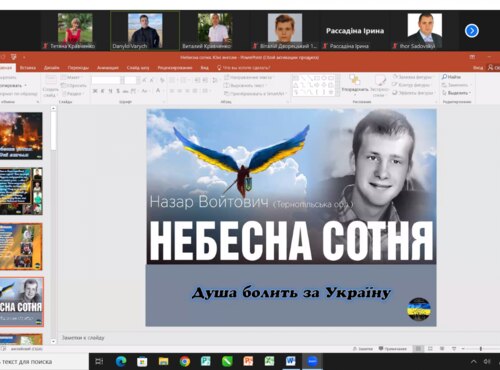Click thumbnail pane scroll down arrow
This screenshot has height=370, width=500.
[x=53, y=341]
